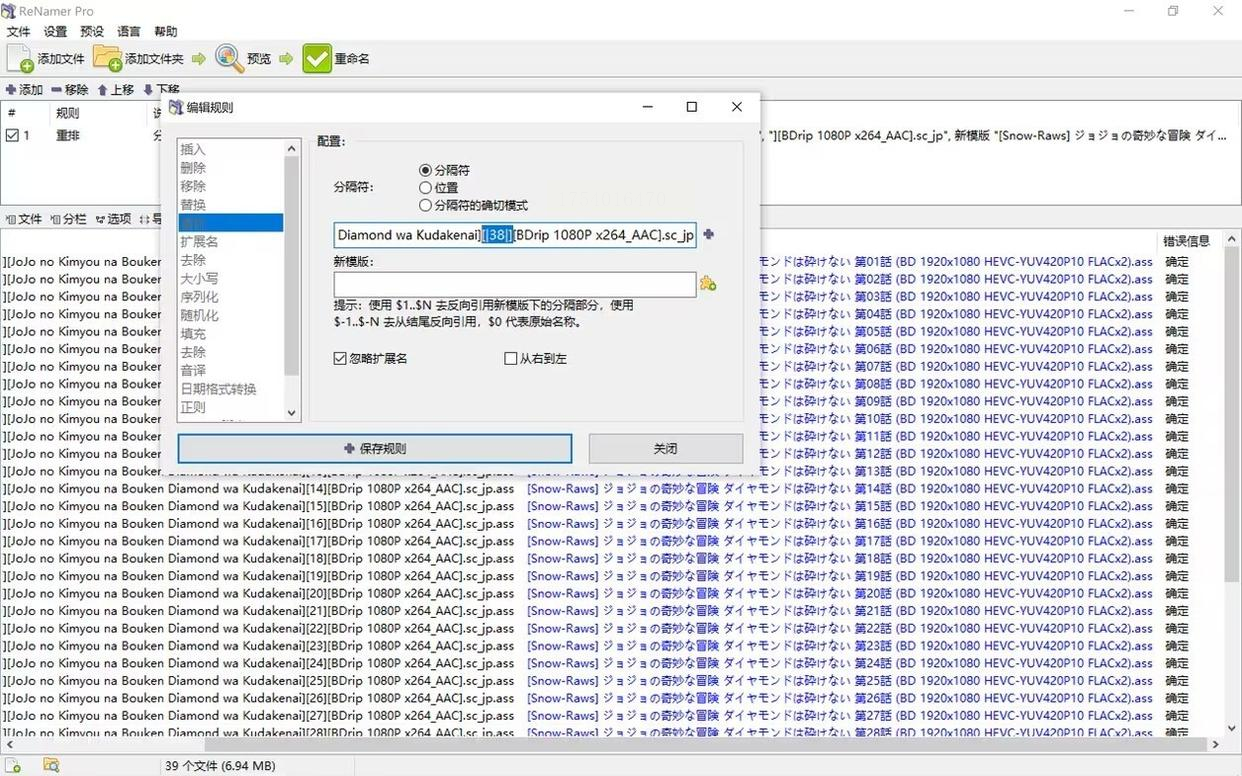Click the star icon beside the 新模版 field

708,284
